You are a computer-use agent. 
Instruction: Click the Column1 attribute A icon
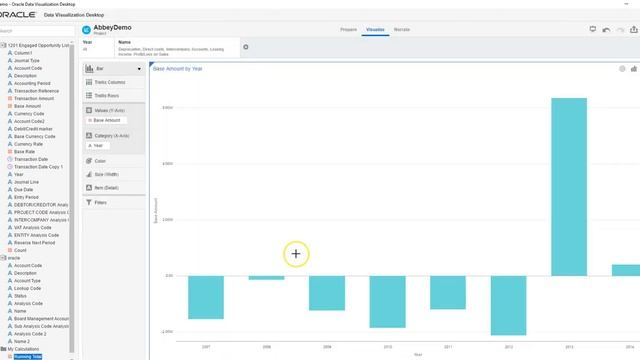10,53
